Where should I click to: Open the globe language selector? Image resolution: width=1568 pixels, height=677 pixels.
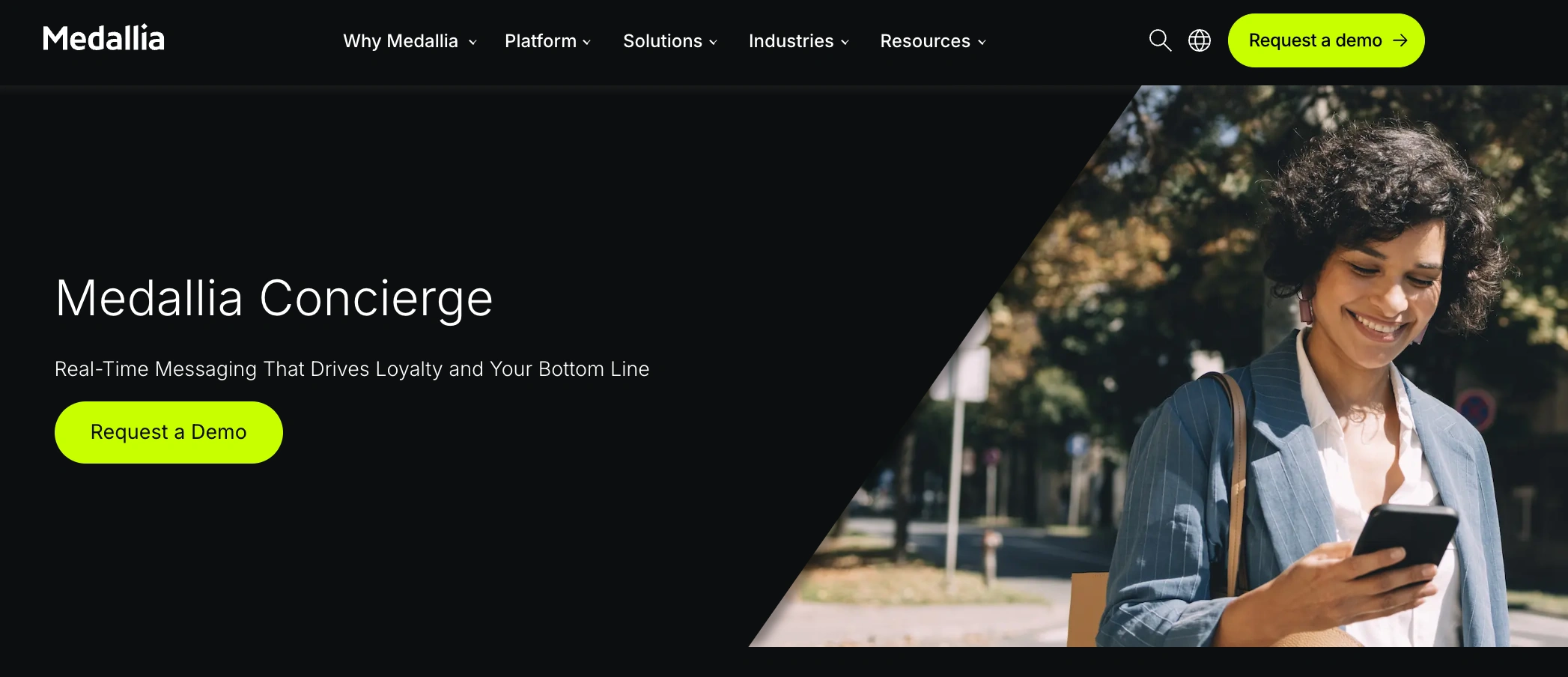point(1200,40)
